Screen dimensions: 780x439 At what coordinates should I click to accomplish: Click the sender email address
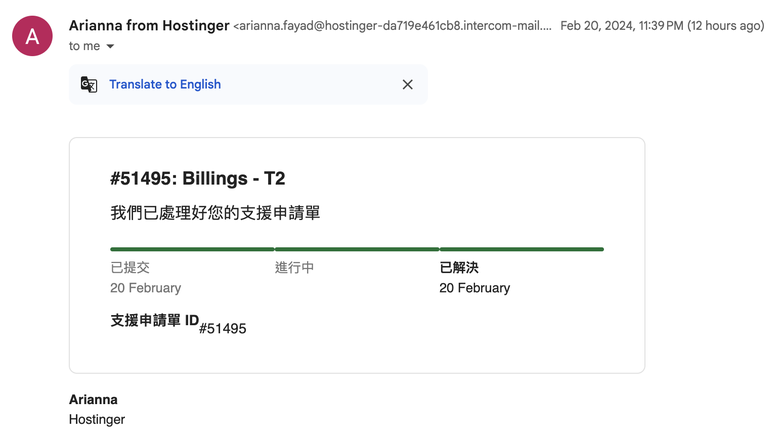(392, 26)
